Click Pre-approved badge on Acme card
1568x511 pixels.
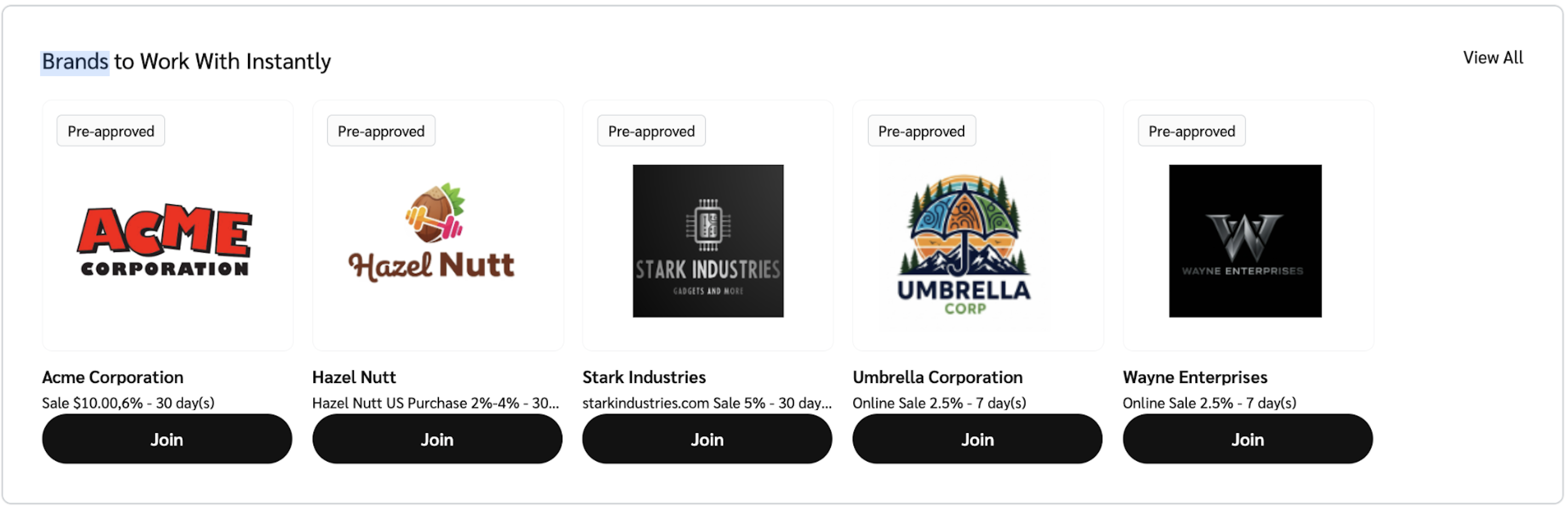click(111, 131)
